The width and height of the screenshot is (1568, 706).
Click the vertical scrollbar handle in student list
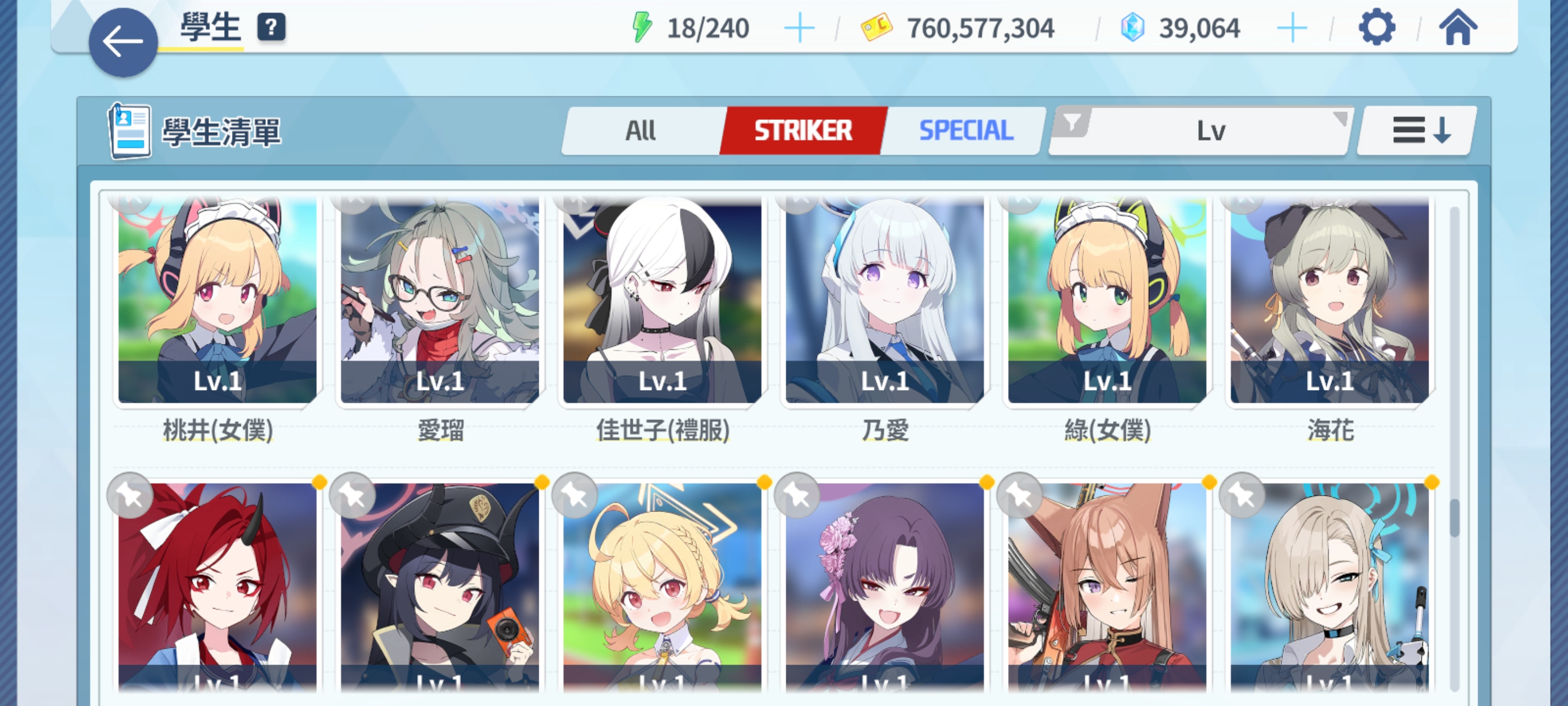1455,518
